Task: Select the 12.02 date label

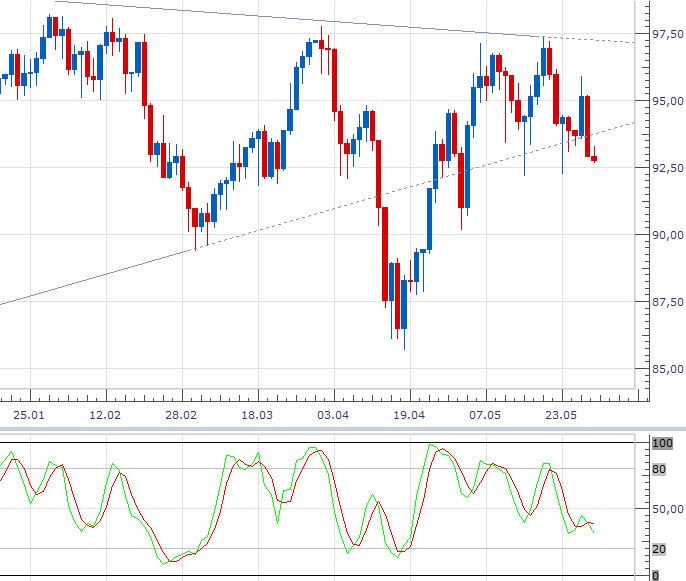Action: [105, 415]
